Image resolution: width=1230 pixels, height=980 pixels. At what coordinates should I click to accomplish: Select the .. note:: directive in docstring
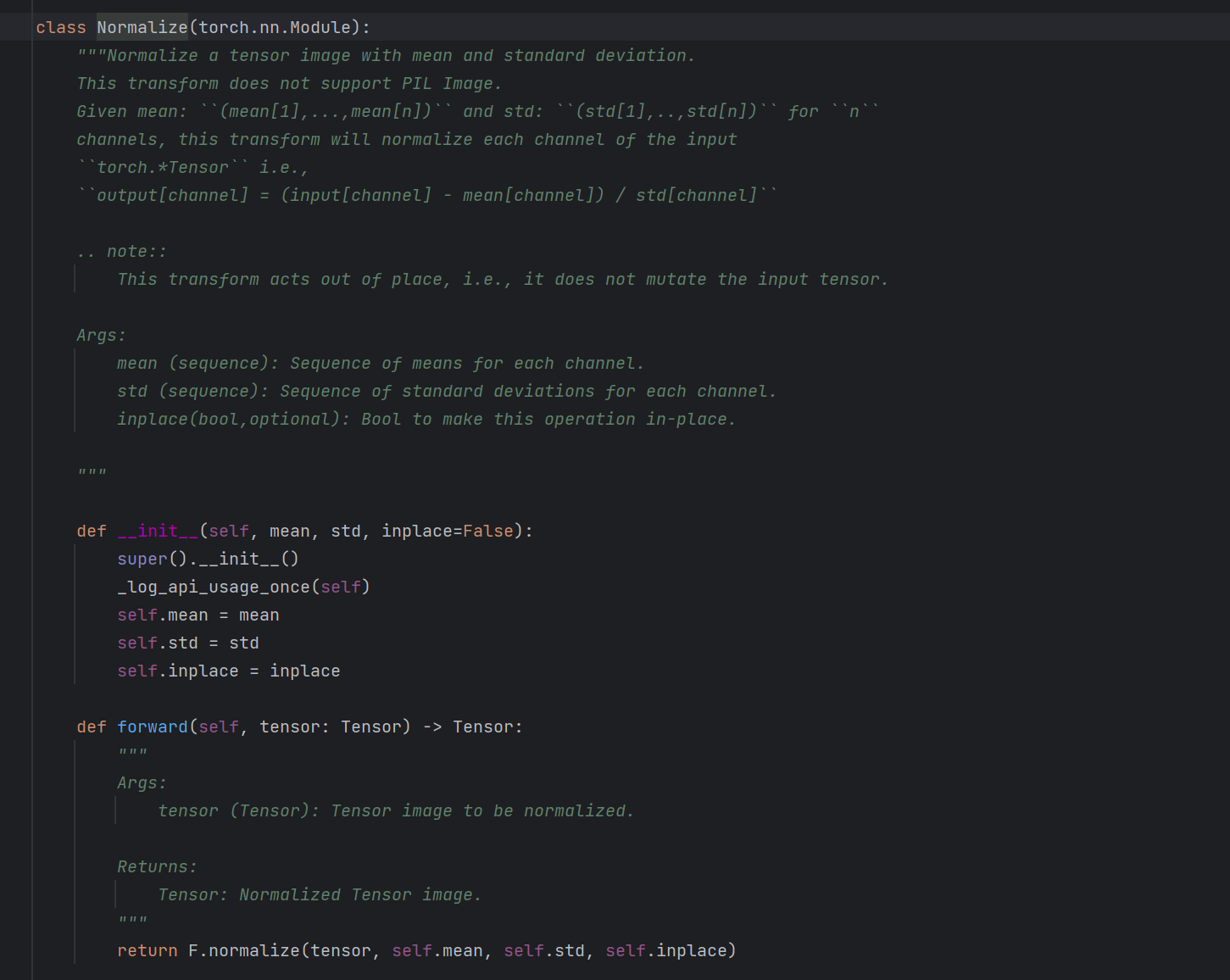[121, 250]
